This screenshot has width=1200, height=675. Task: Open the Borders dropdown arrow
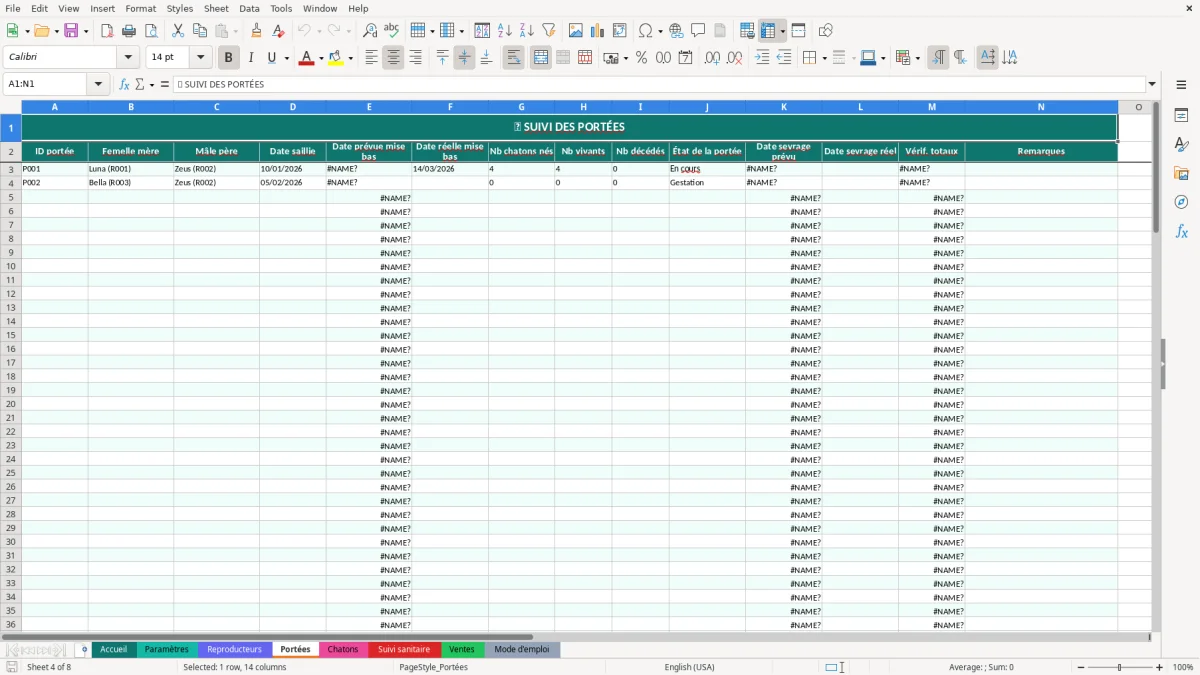tap(824, 58)
